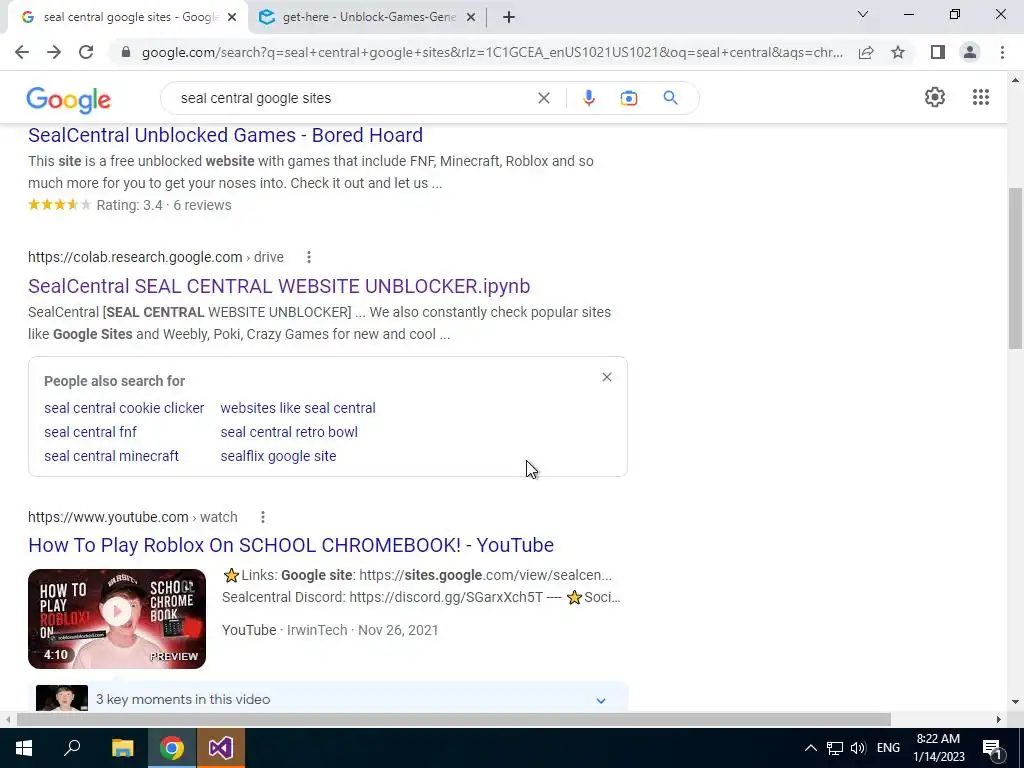This screenshot has width=1024, height=768.
Task: Open the Google apps grid
Action: click(x=981, y=97)
